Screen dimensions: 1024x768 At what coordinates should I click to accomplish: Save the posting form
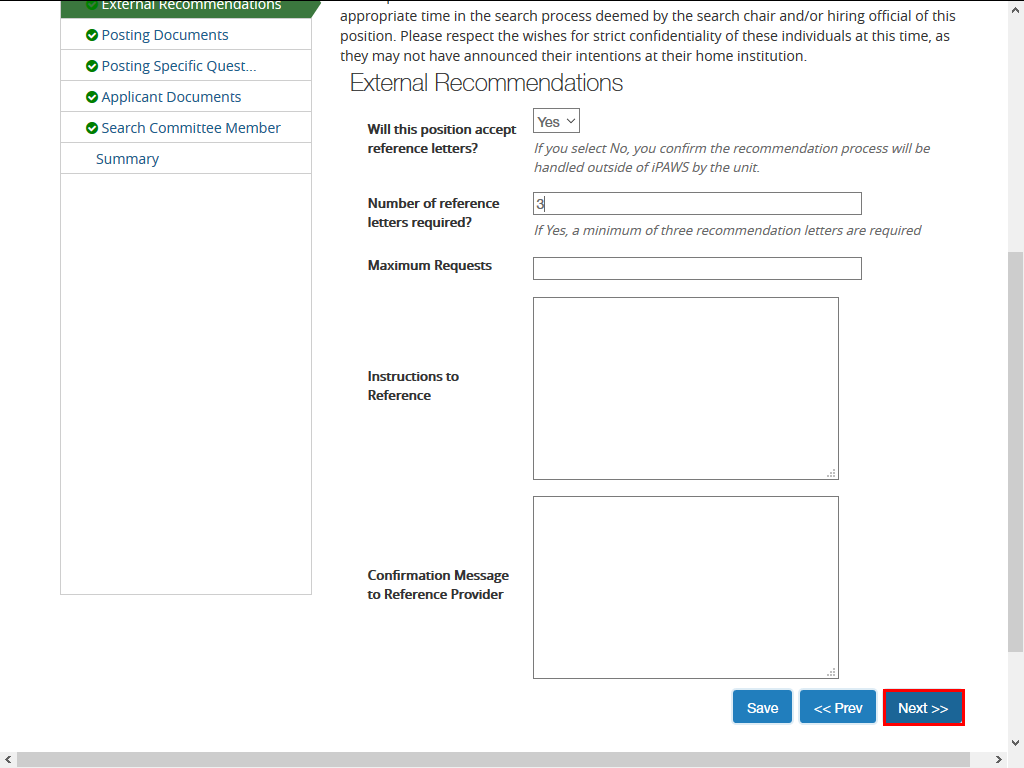tap(762, 708)
